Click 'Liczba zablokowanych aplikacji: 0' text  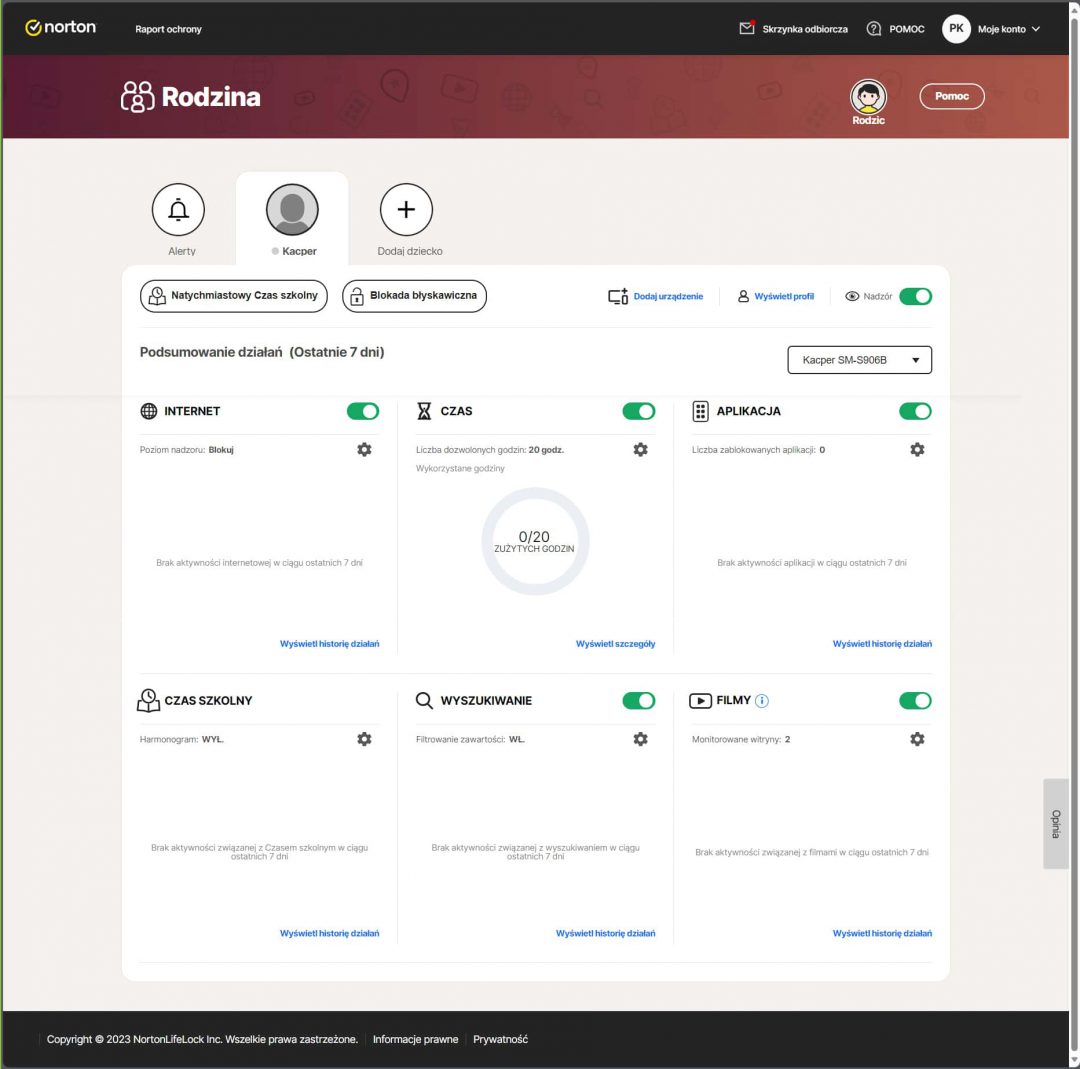pos(758,450)
